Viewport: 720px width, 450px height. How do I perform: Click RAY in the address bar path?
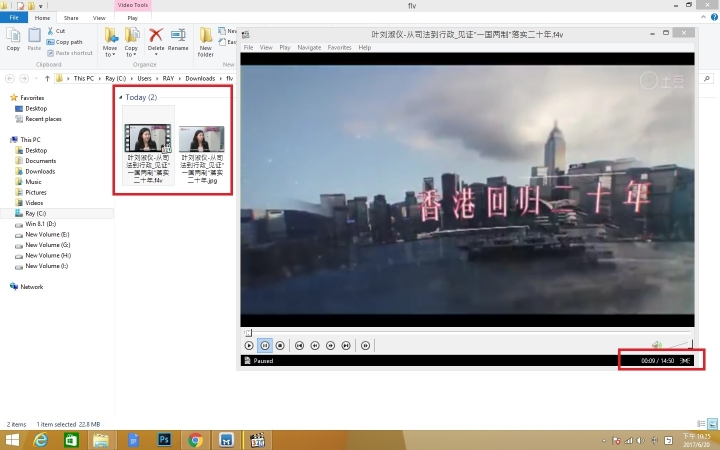coord(168,79)
